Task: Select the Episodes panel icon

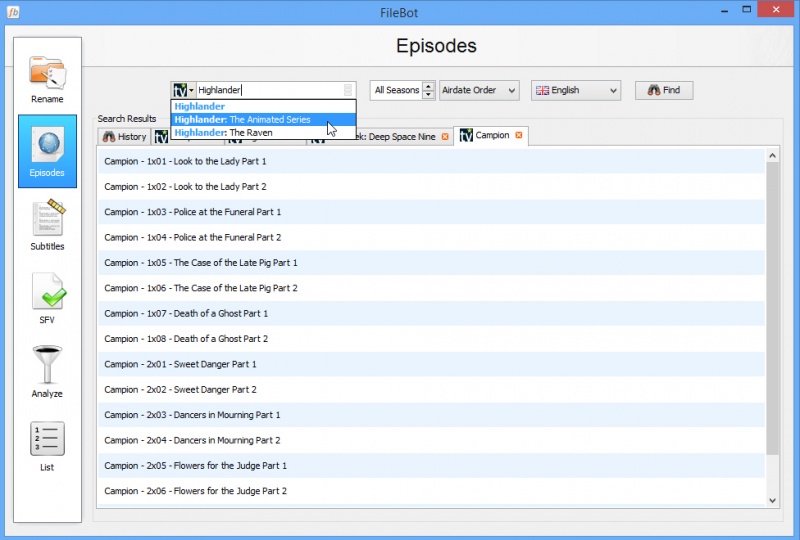Action: (x=47, y=151)
